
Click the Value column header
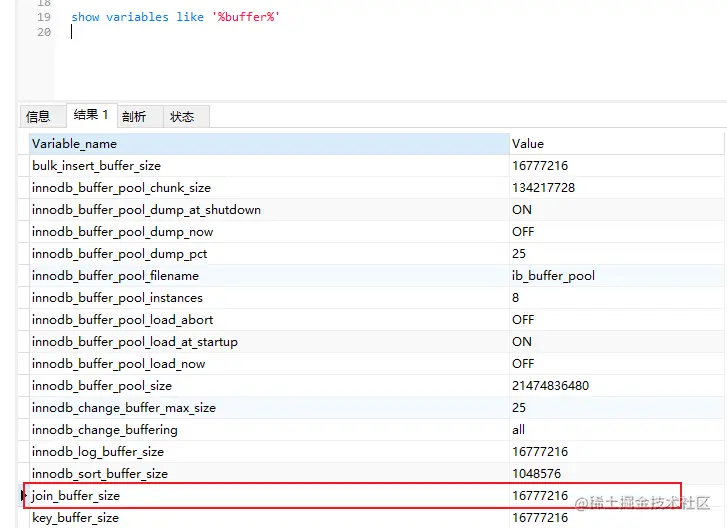pos(617,144)
